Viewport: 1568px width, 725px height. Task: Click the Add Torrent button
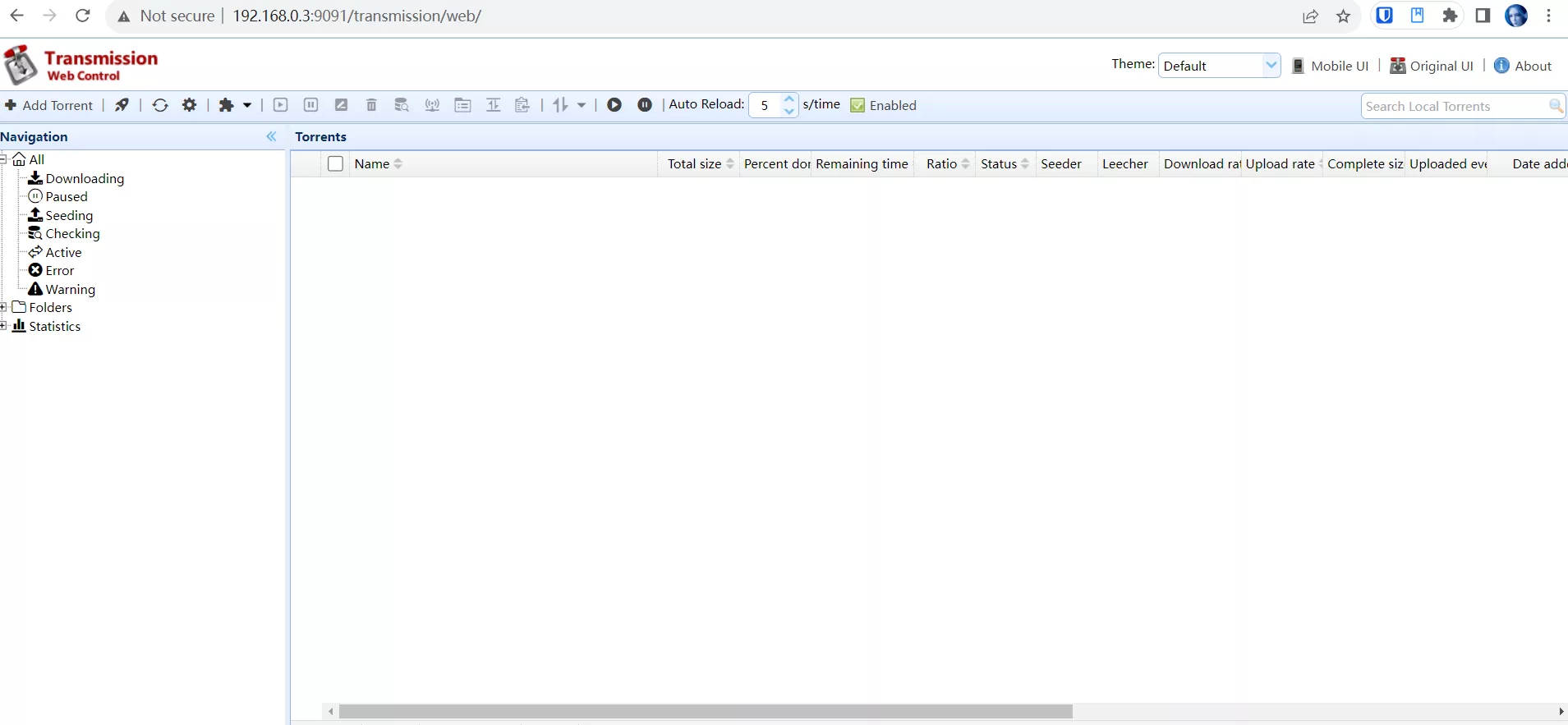(49, 105)
